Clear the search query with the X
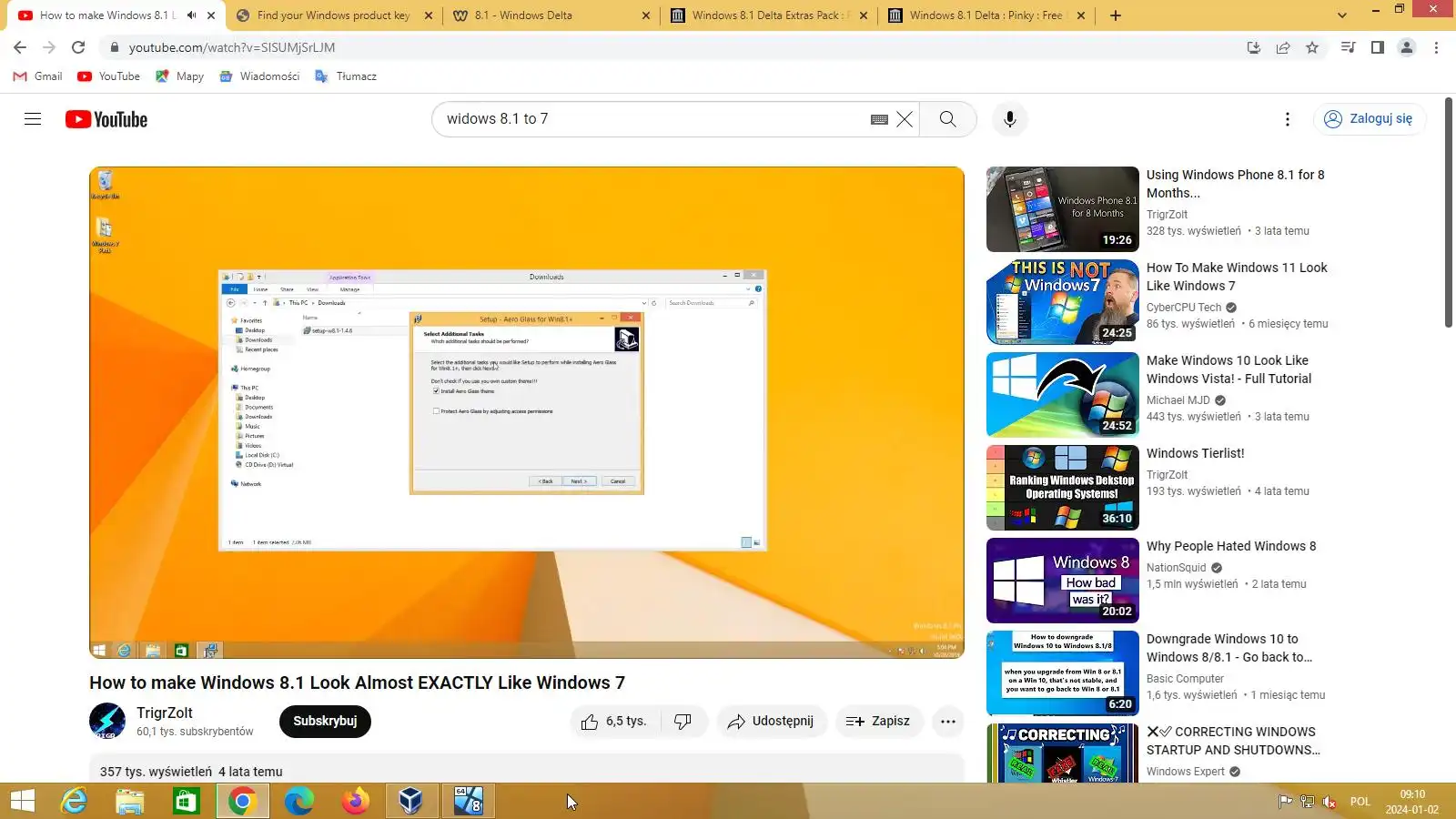1456x819 pixels. point(905,119)
